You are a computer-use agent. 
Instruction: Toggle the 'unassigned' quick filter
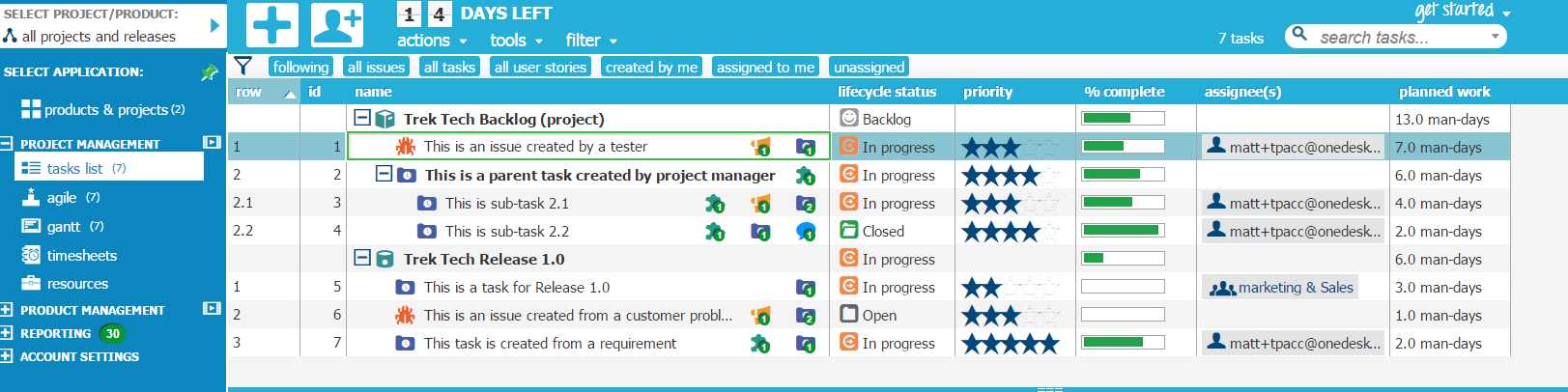(869, 67)
